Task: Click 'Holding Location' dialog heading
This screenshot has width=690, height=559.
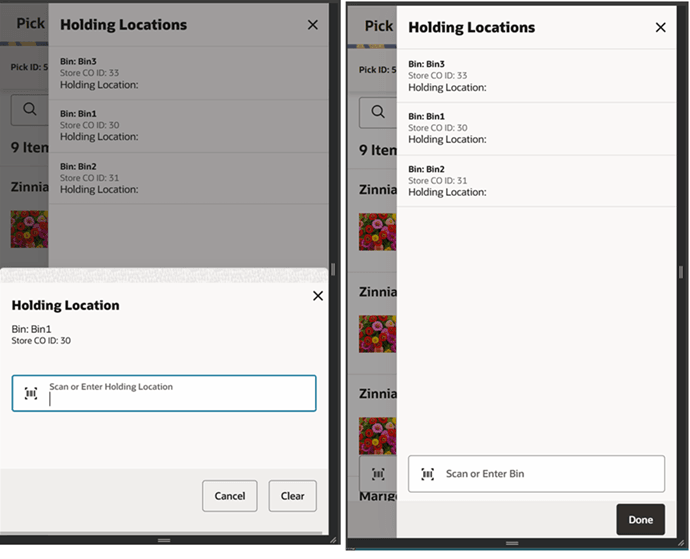Action: [x=66, y=305]
